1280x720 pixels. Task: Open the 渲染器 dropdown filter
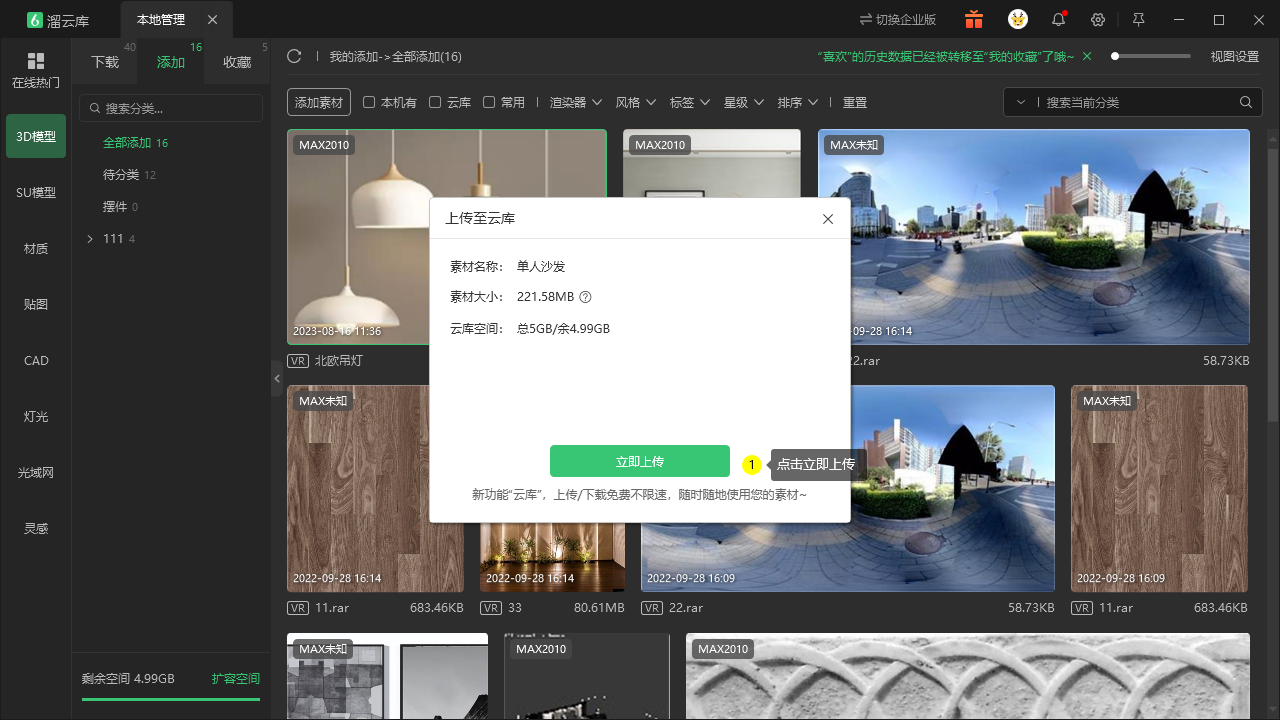pos(576,102)
